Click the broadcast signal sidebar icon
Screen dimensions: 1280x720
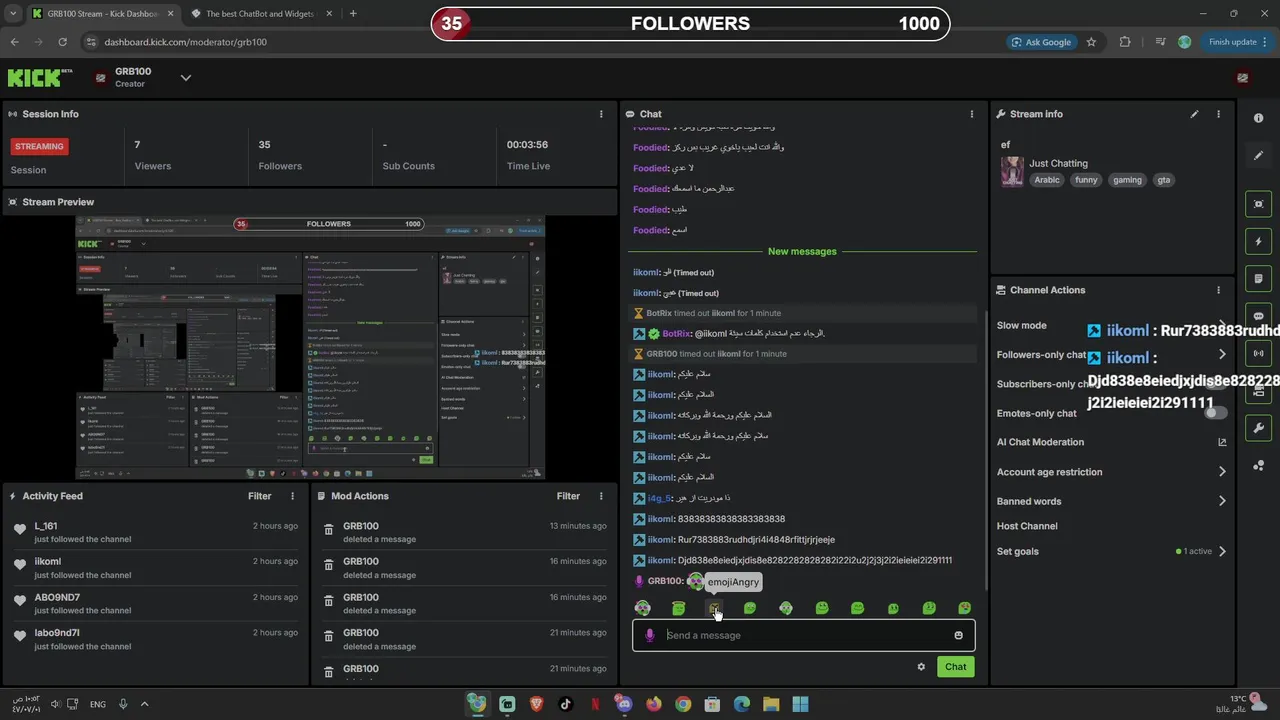tap(1258, 353)
